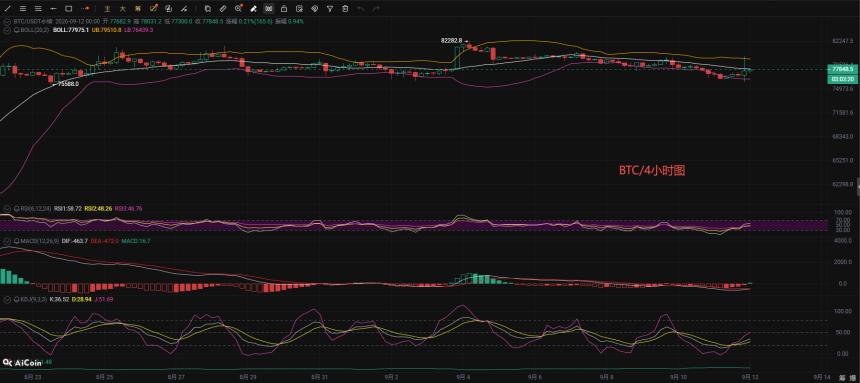Toggle the 筹 chip-distribution button
The width and height of the screenshot is (860, 383).
pos(137,9)
